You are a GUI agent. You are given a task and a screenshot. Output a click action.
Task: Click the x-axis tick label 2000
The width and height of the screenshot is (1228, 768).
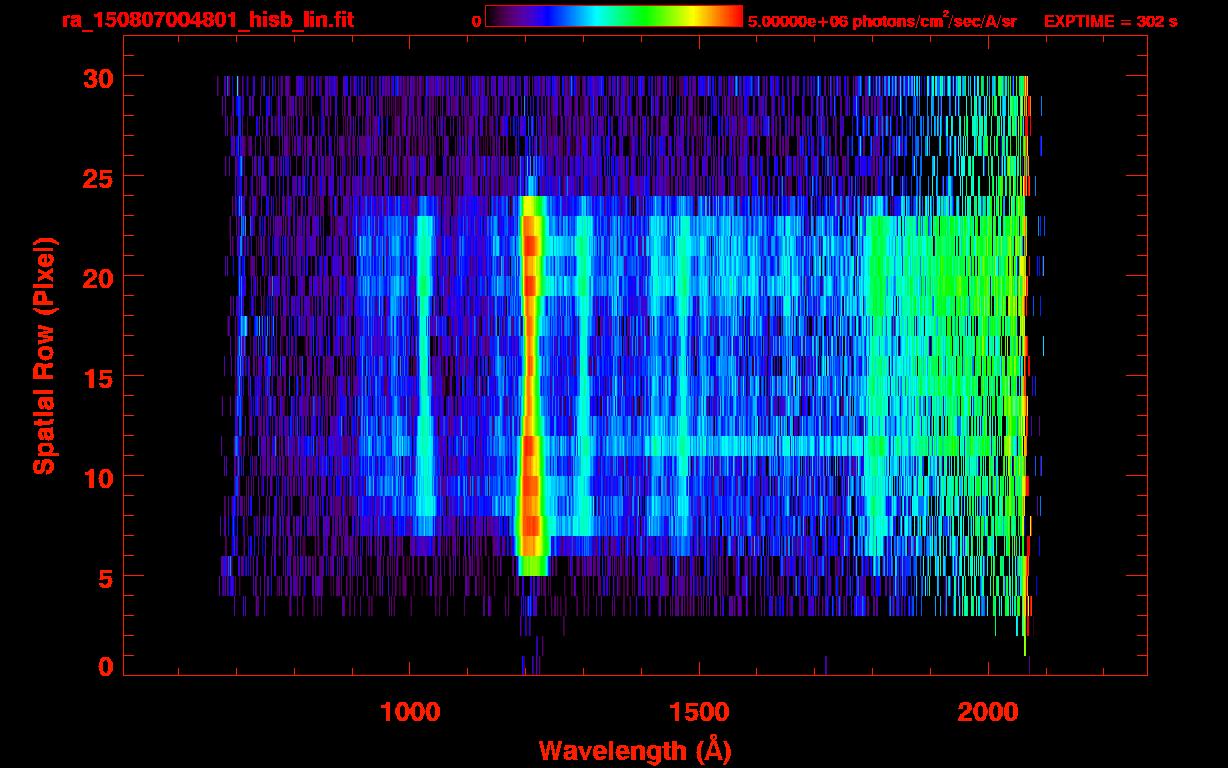click(988, 712)
